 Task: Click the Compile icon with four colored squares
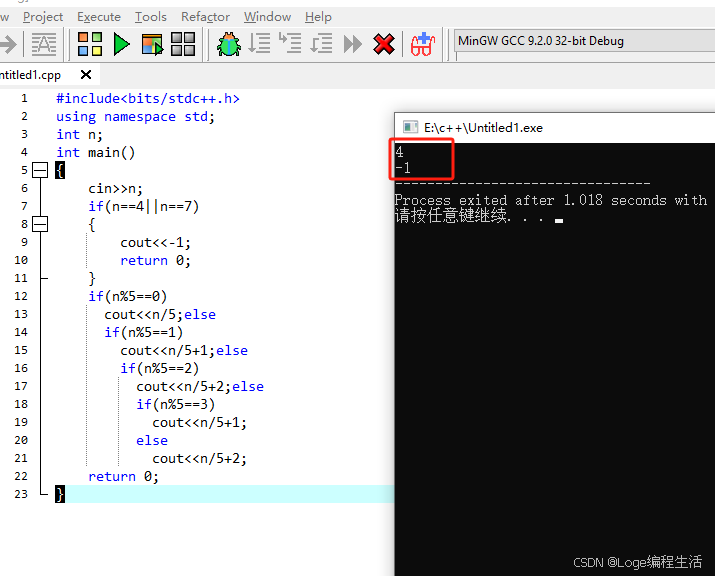pos(90,44)
